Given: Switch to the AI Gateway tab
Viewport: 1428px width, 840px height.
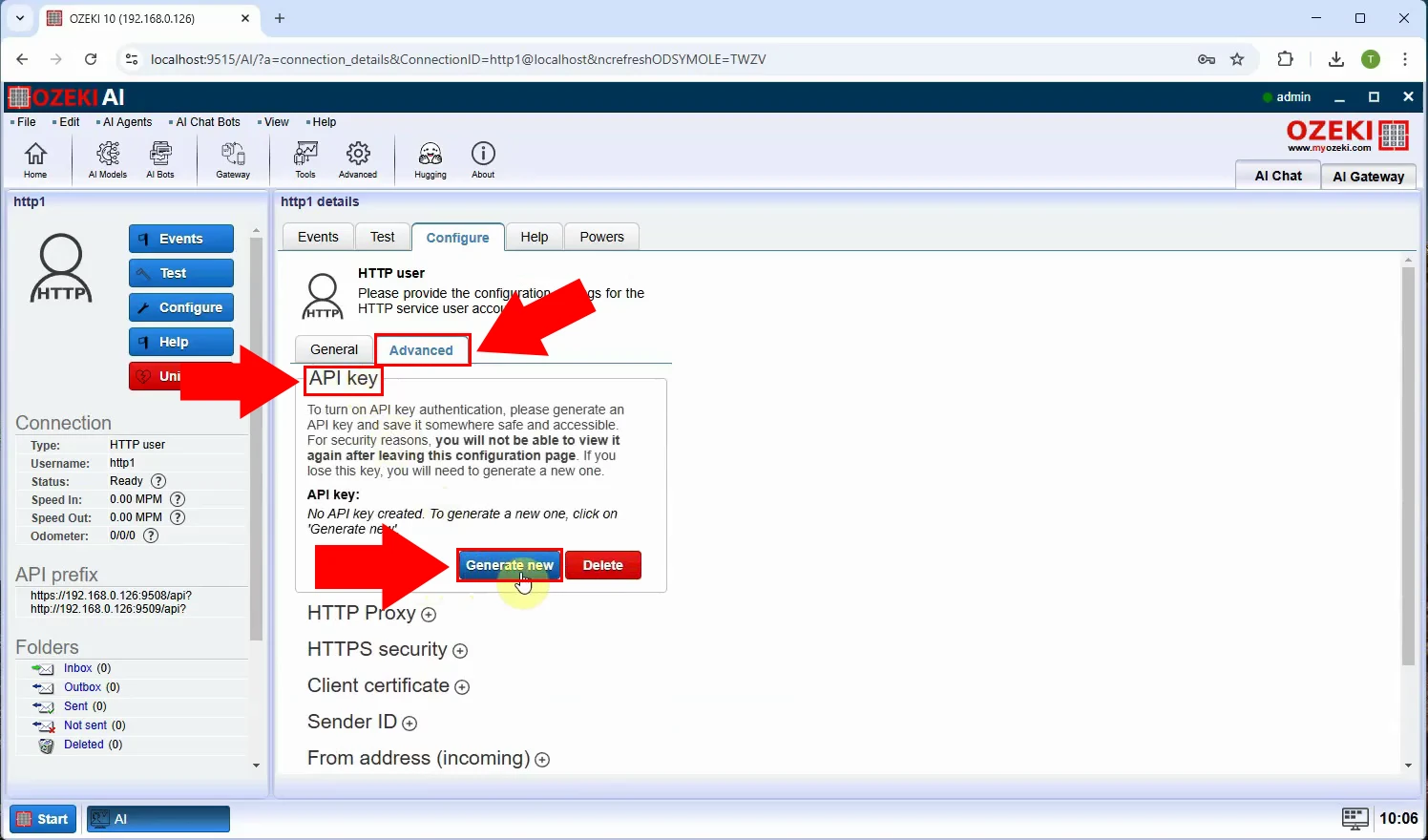Looking at the screenshot, I should [1369, 177].
